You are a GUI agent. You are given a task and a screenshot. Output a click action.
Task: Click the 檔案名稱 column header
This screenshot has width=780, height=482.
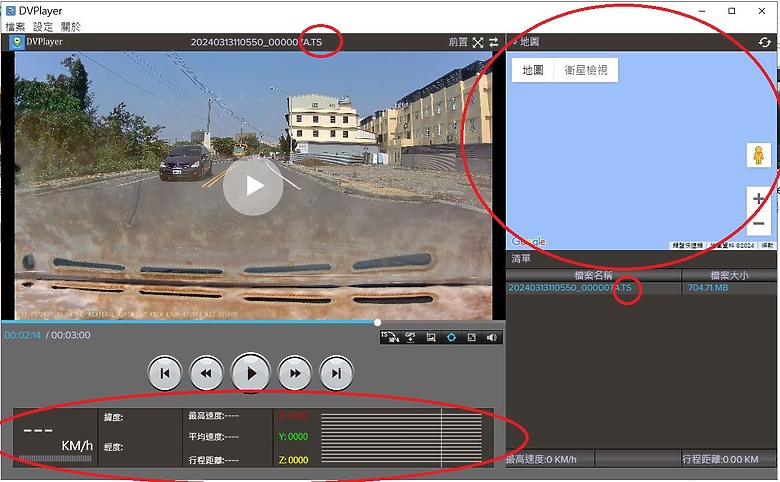593,275
